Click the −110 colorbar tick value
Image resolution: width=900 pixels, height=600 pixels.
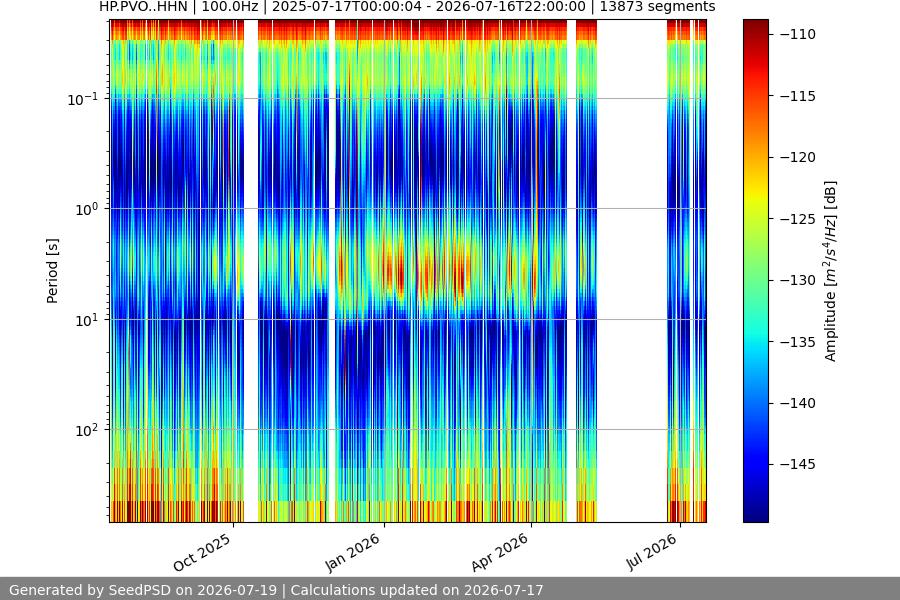798,34
